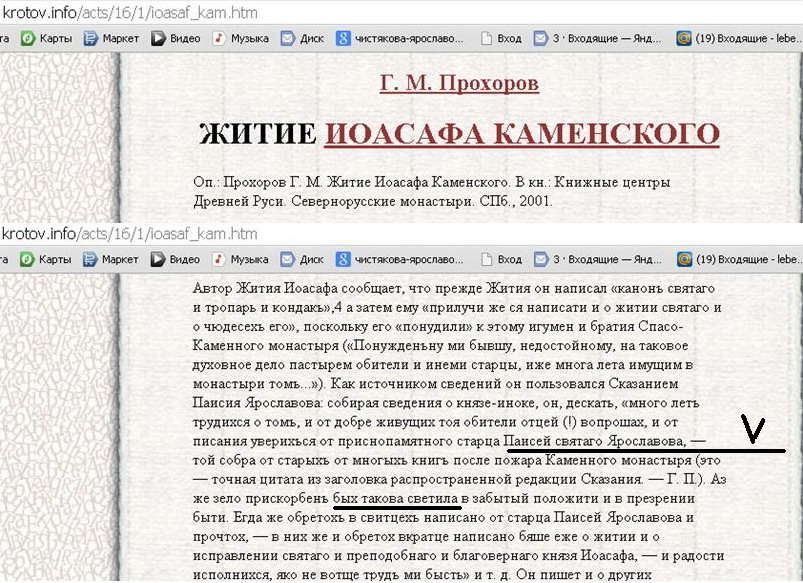Click the line starting 'трудихся о томъ, и от добре'
This screenshot has width=803, height=583.
(x=435, y=422)
